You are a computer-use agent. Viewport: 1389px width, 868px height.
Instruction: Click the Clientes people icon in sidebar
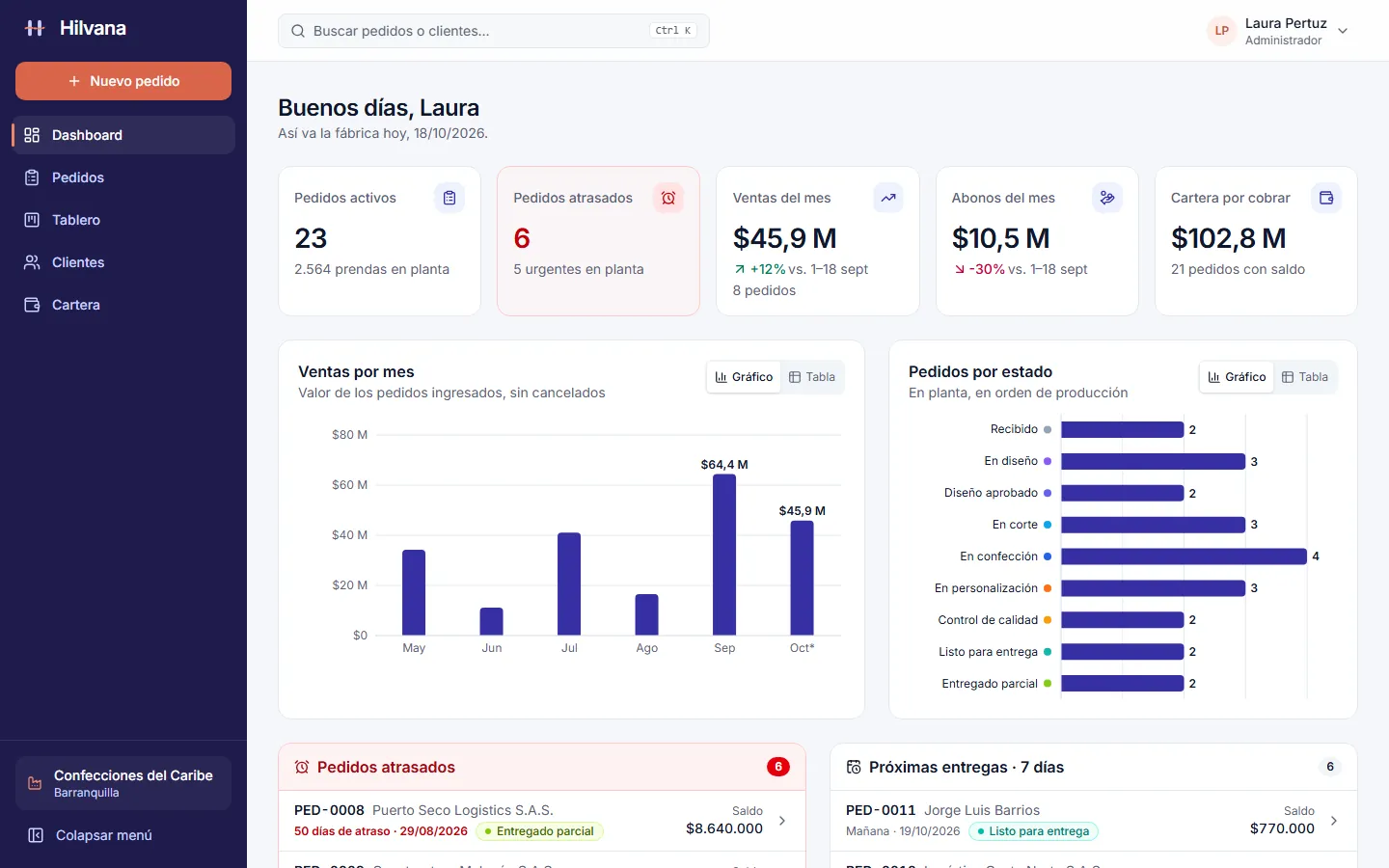point(32,262)
